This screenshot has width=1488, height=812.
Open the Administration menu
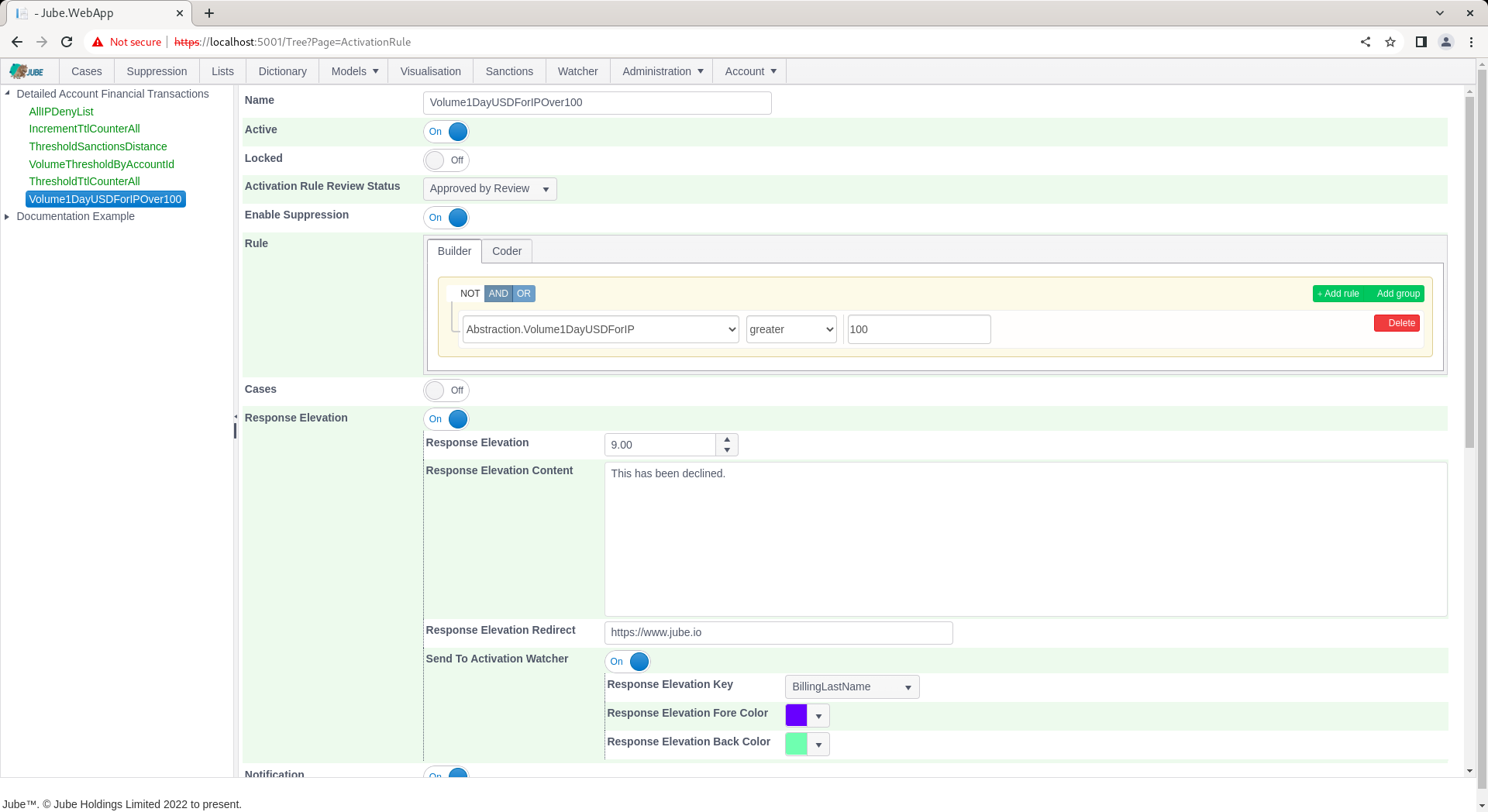tap(662, 71)
